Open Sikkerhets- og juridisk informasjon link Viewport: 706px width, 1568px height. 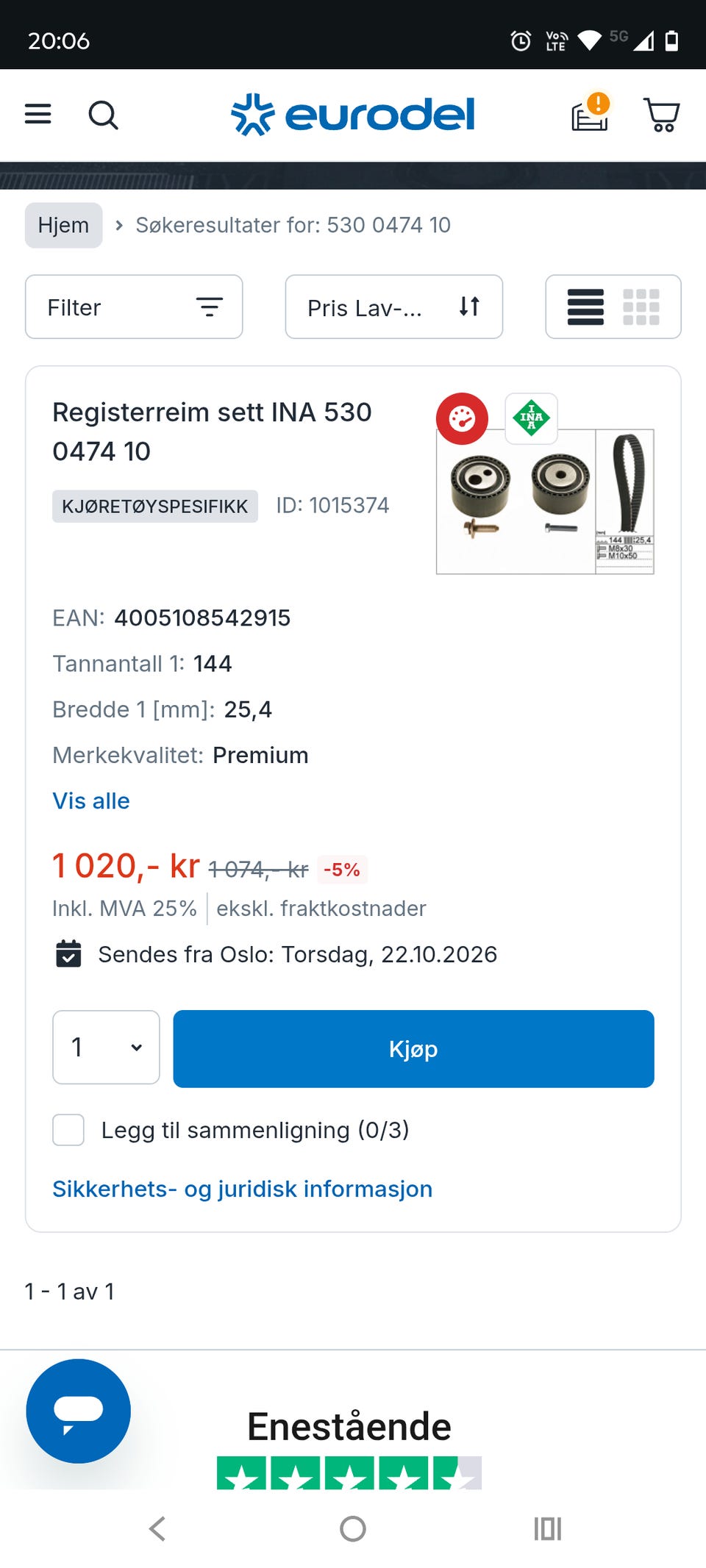click(243, 1189)
